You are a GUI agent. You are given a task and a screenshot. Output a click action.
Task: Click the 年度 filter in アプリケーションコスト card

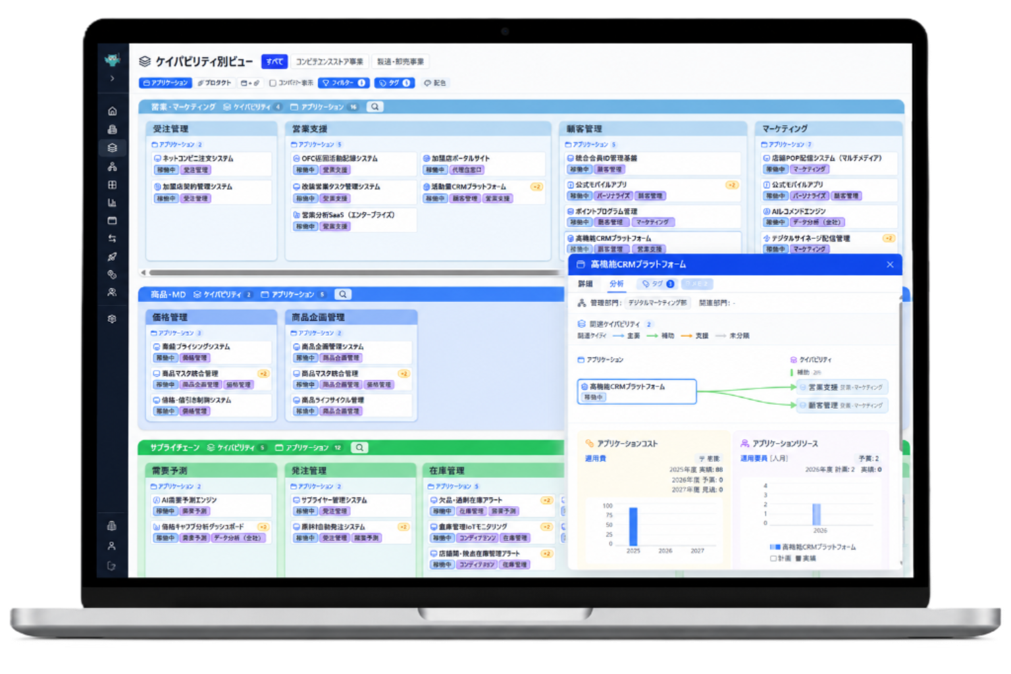click(710, 459)
